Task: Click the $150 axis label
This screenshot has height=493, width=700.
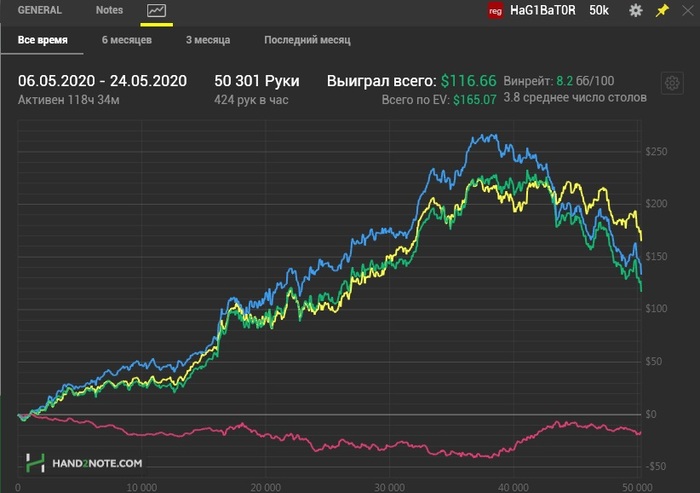Action: point(656,257)
